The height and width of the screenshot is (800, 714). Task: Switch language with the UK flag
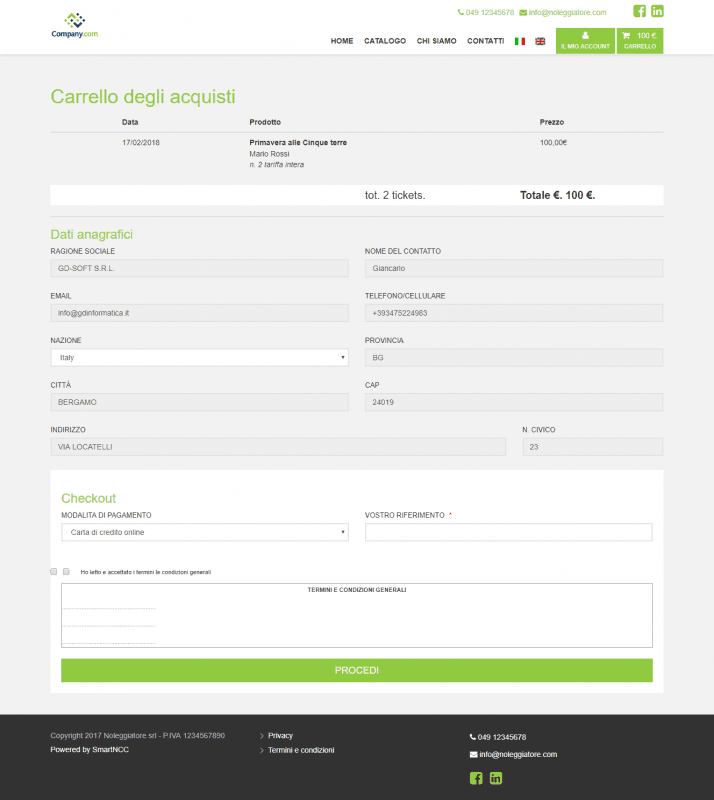pyautogui.click(x=540, y=41)
